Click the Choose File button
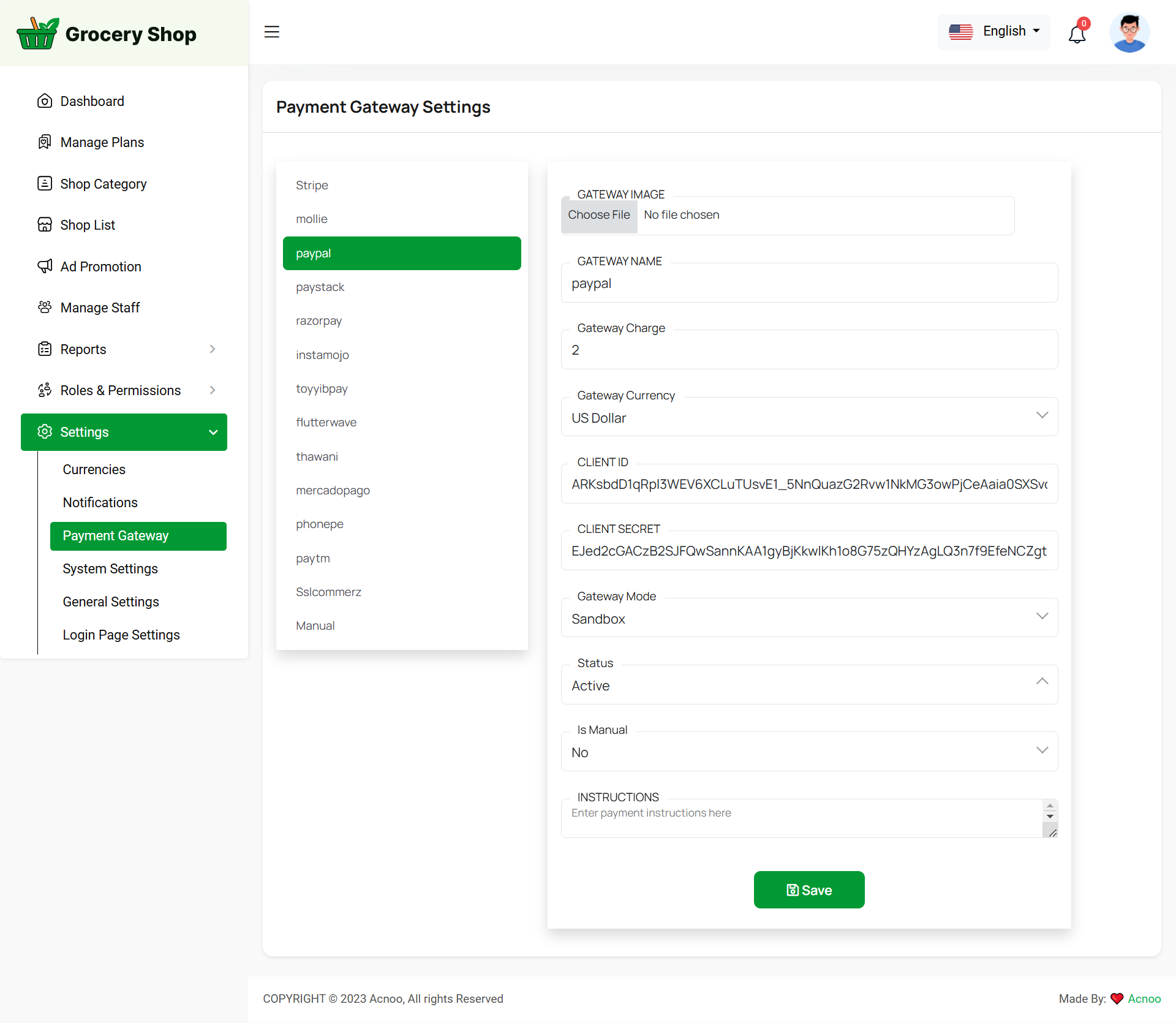Viewport: 1176px width, 1023px height. coord(598,215)
